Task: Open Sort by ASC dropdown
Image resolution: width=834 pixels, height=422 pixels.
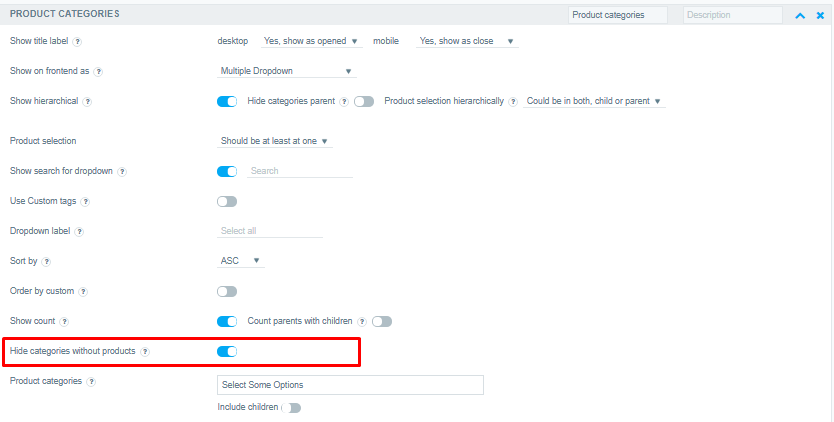Action: 241,261
